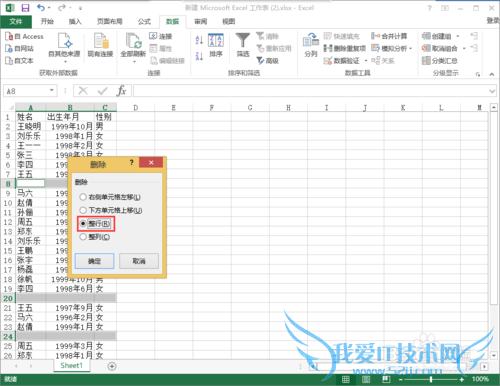Sort descending Z to A icon
500x386 pixels.
click(199, 56)
